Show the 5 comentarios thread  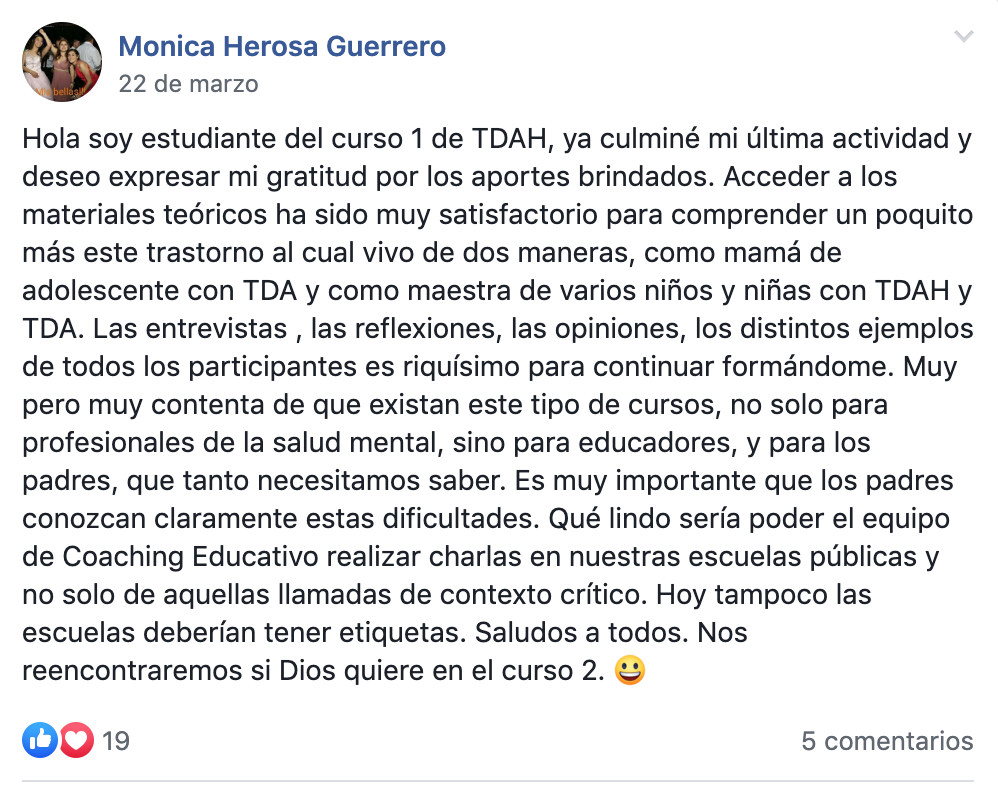point(887,741)
